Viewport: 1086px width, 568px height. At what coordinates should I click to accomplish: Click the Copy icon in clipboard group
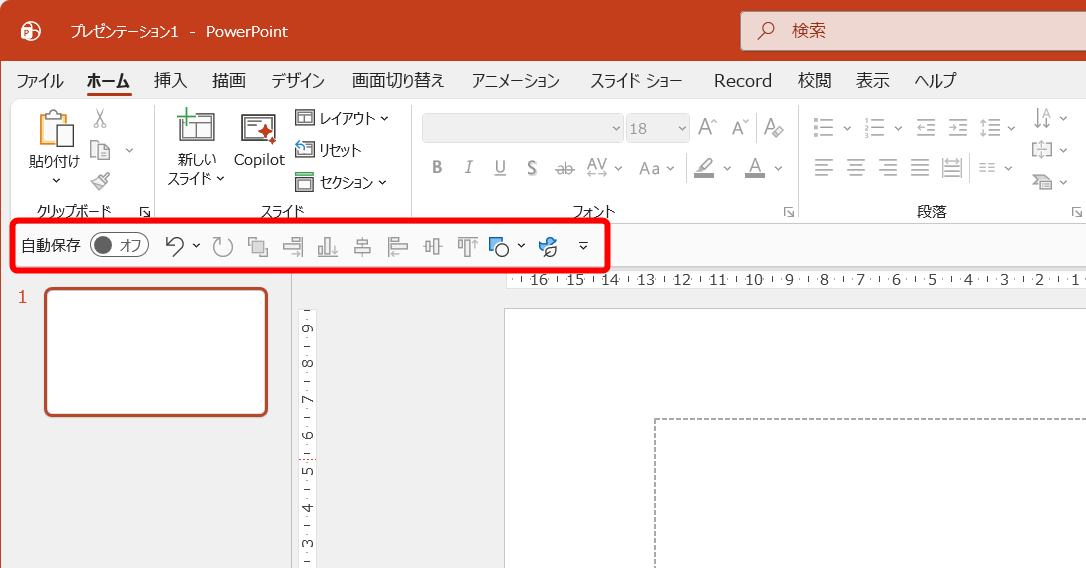coord(100,150)
